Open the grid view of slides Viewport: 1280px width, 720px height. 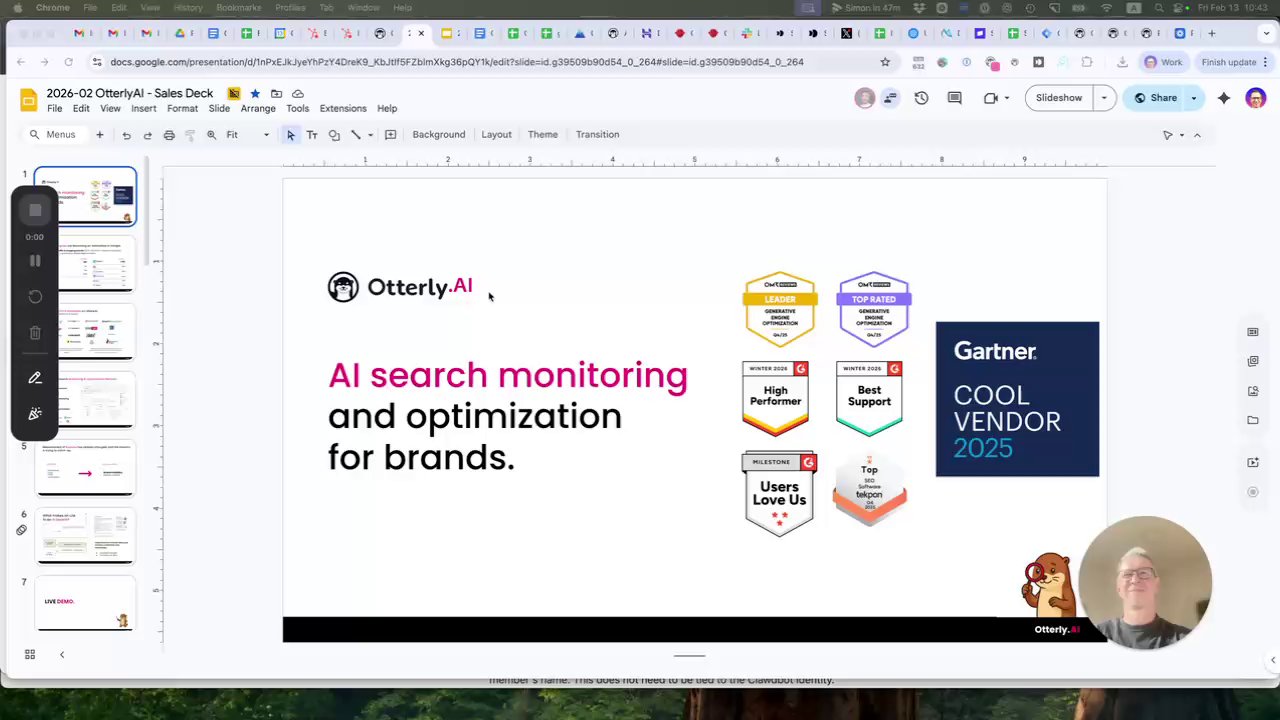[x=30, y=655]
